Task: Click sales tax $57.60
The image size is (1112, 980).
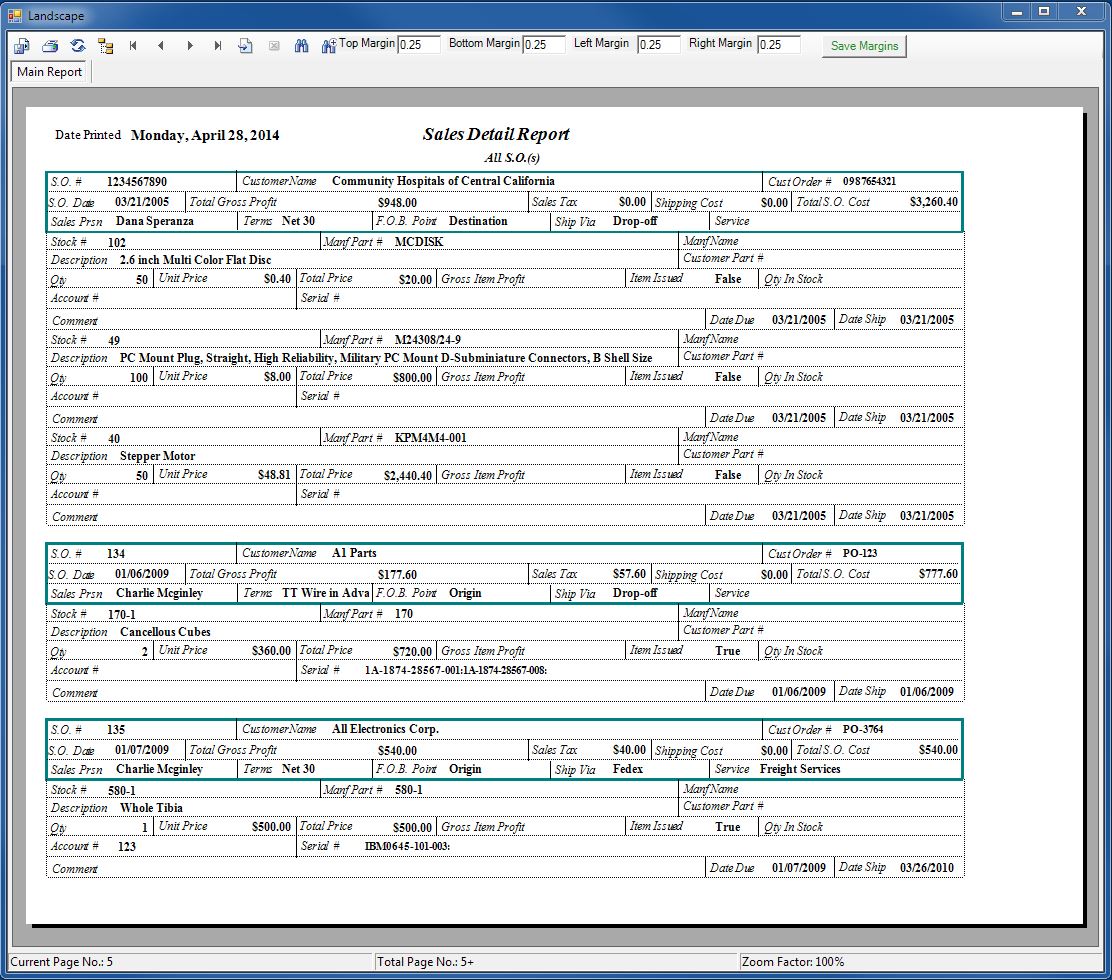Action: point(630,574)
